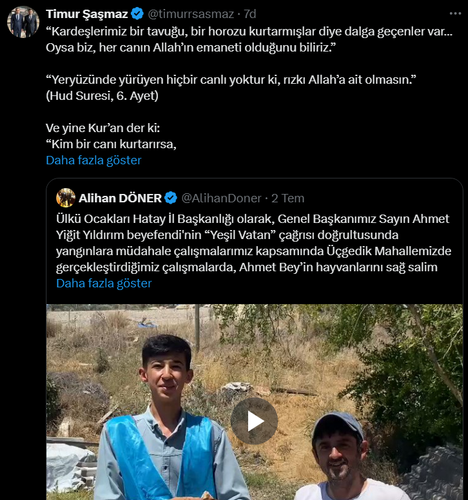The height and width of the screenshot is (500, 468).
Task: Open the 2 Tem date on the quoted tweet
Action: click(x=288, y=198)
